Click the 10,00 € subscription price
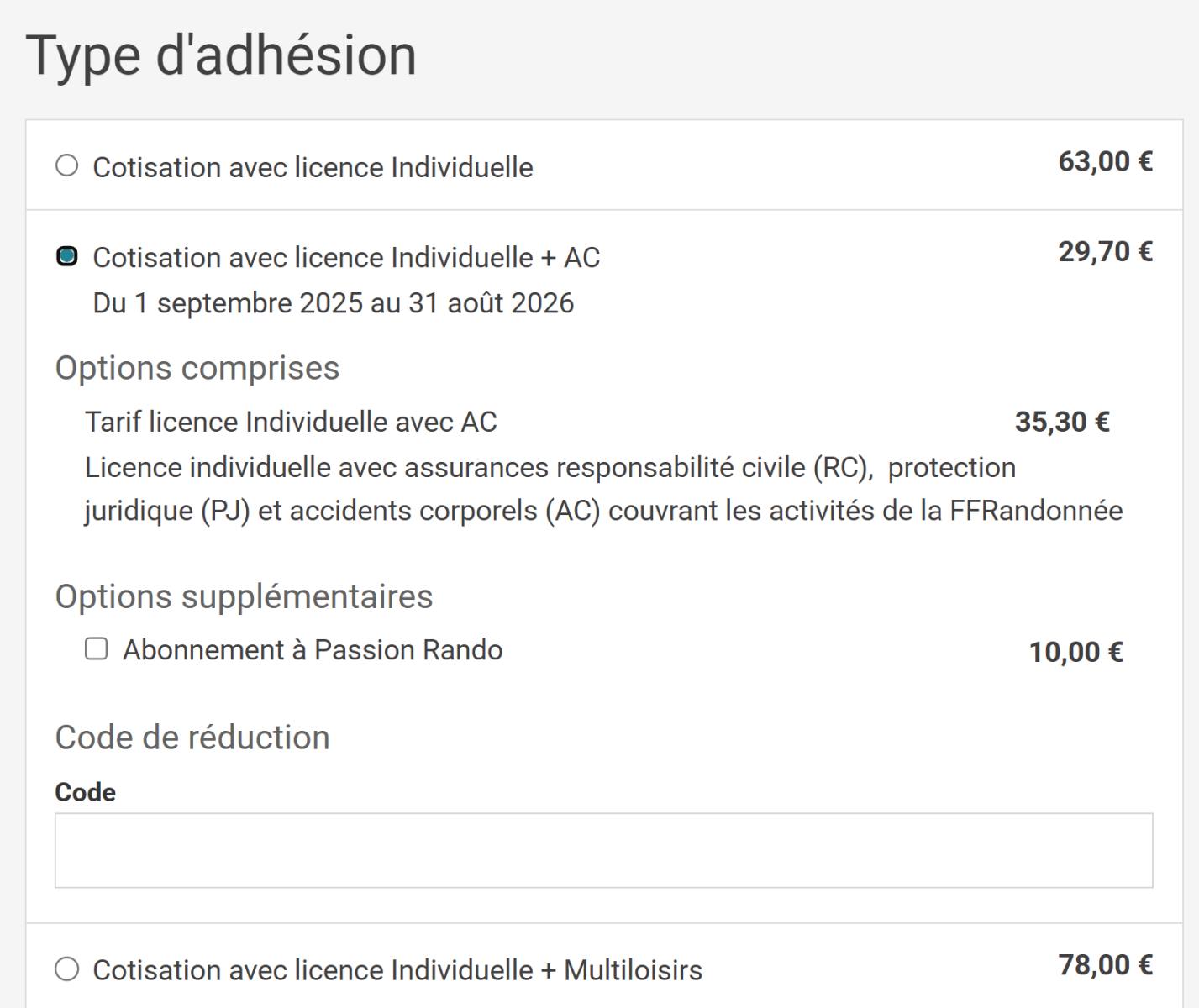 [1076, 652]
